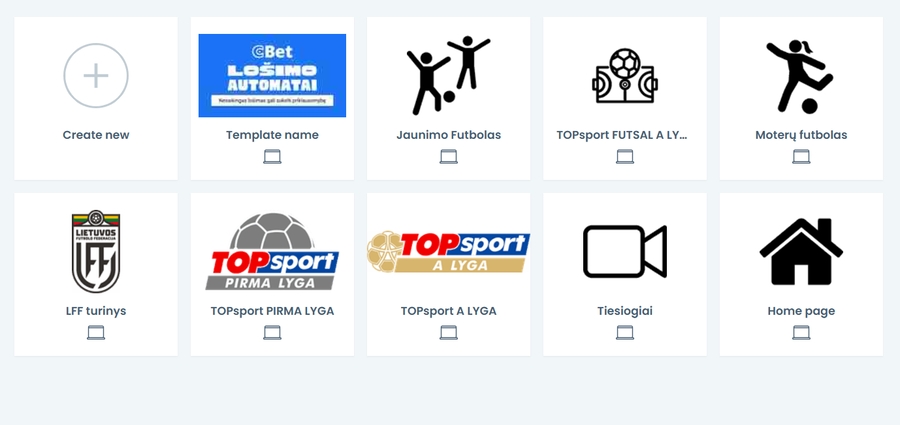Click the laptop icon under Jaunimo Futbolas

448,156
